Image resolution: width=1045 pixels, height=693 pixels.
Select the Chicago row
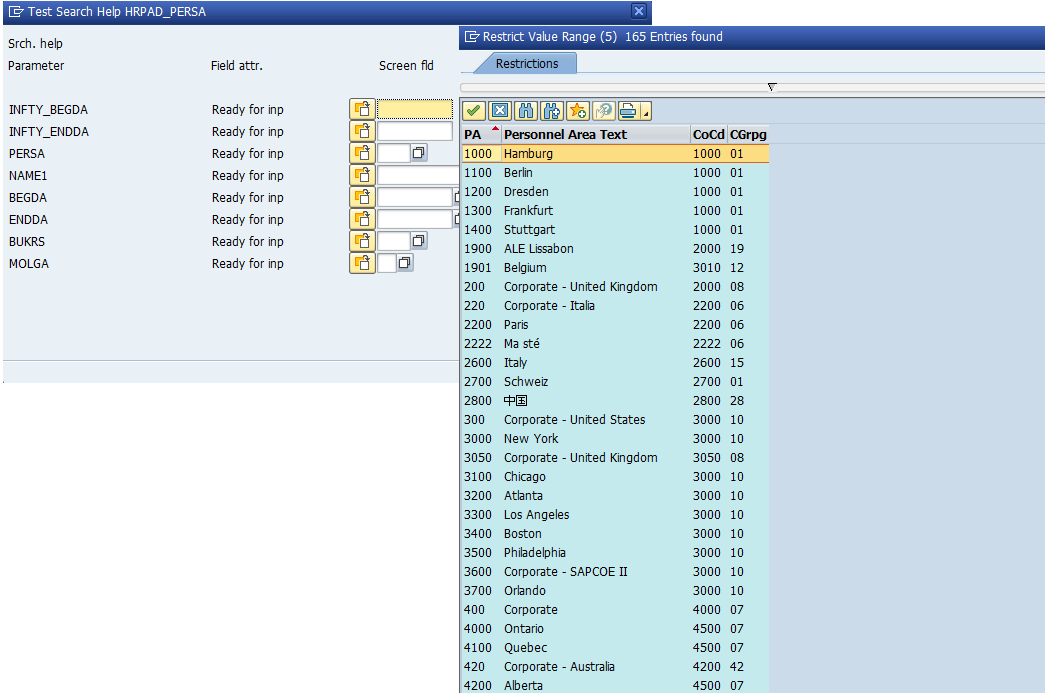[615, 476]
